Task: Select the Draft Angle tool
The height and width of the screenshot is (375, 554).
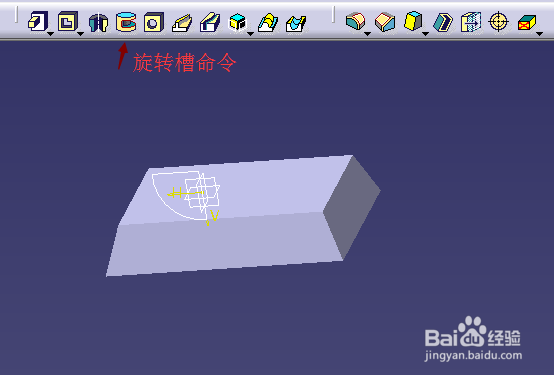Action: point(413,21)
